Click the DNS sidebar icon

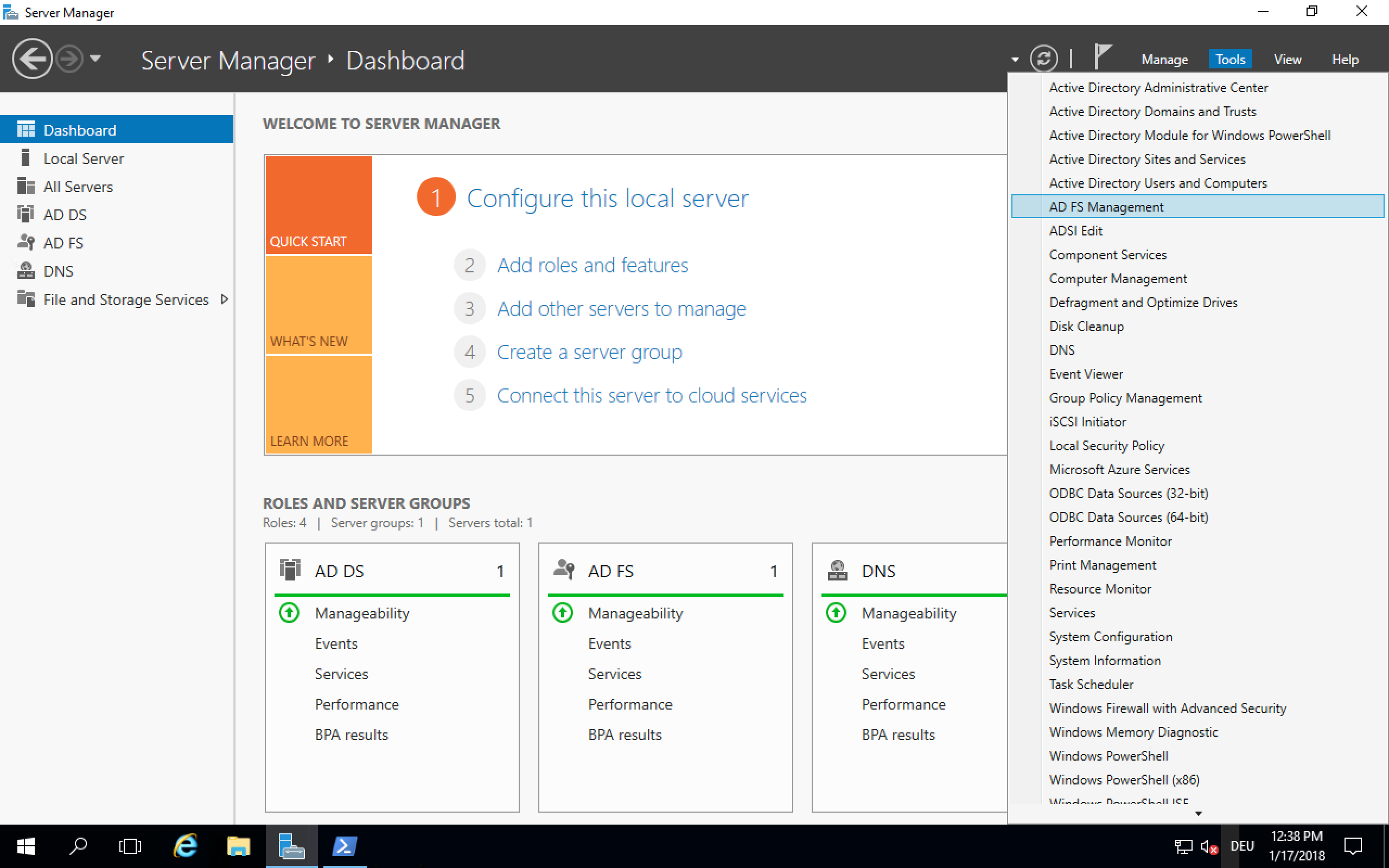tap(26, 270)
